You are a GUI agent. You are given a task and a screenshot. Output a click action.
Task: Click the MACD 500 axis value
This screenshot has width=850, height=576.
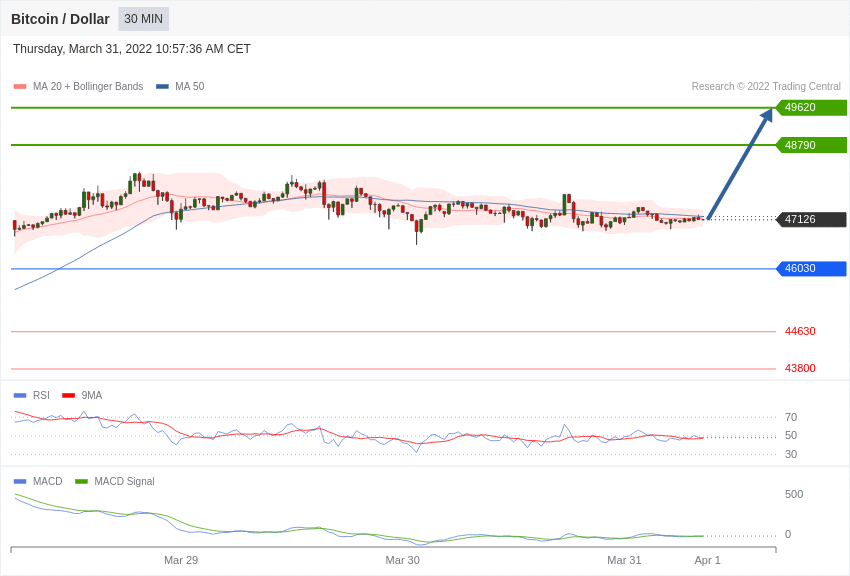coord(794,494)
